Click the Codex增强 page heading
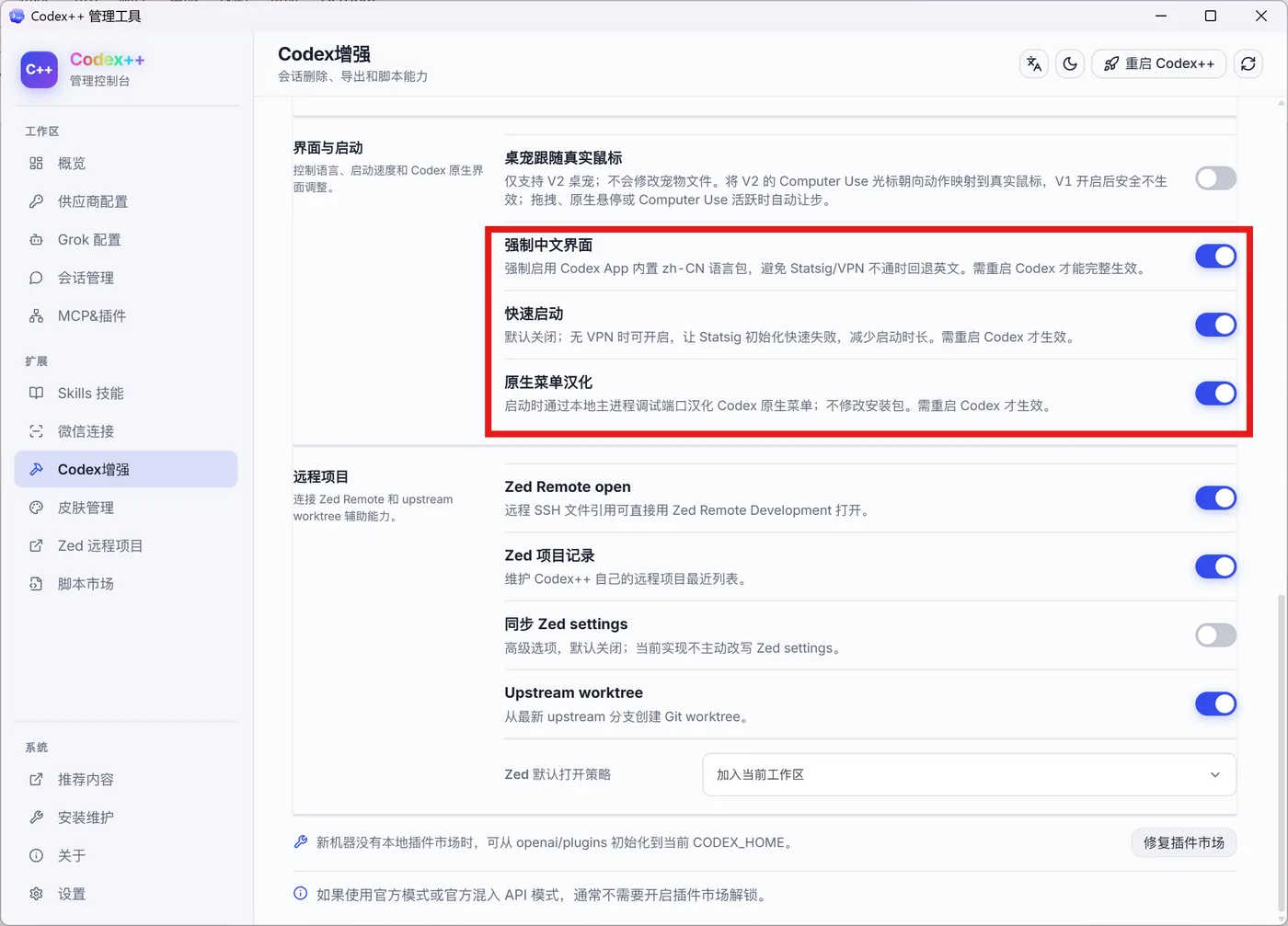The width and height of the screenshot is (1288, 926). 325,54
